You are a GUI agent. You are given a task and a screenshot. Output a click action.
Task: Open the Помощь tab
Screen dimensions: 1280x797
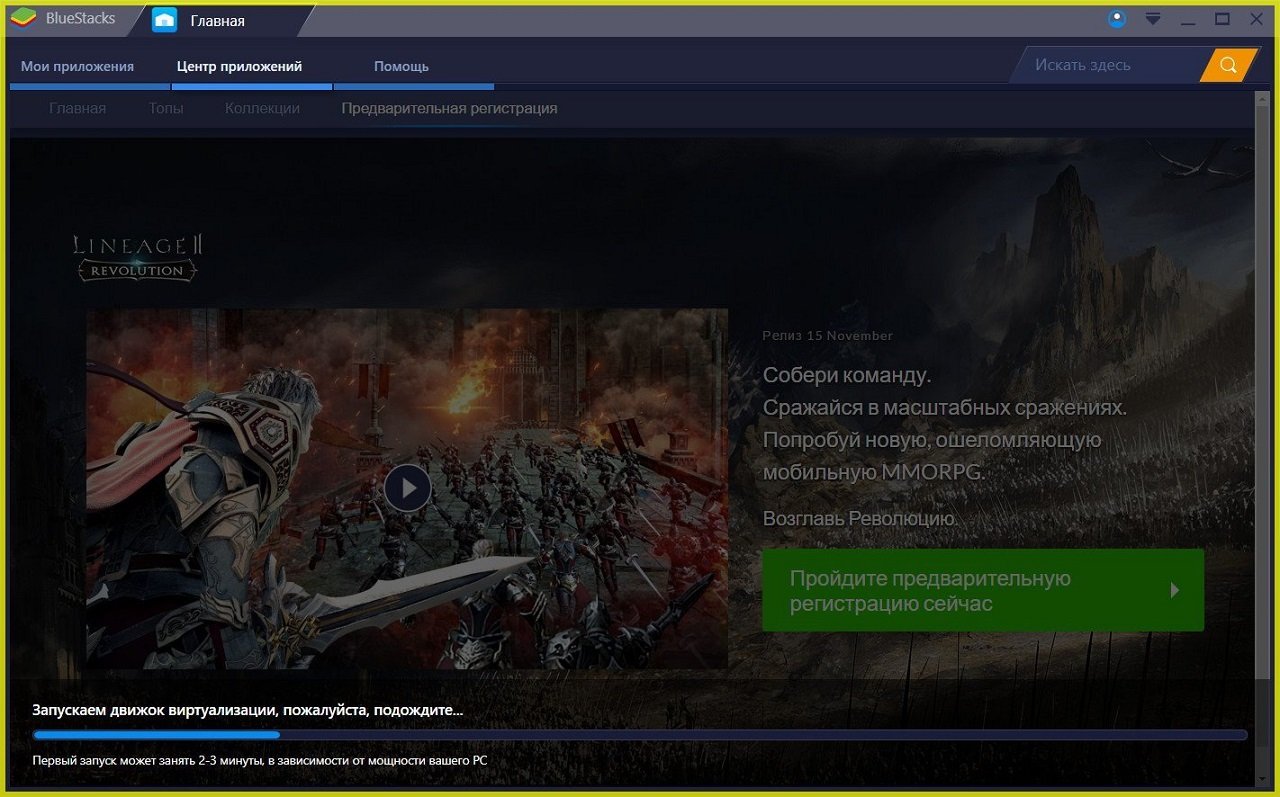tap(401, 66)
